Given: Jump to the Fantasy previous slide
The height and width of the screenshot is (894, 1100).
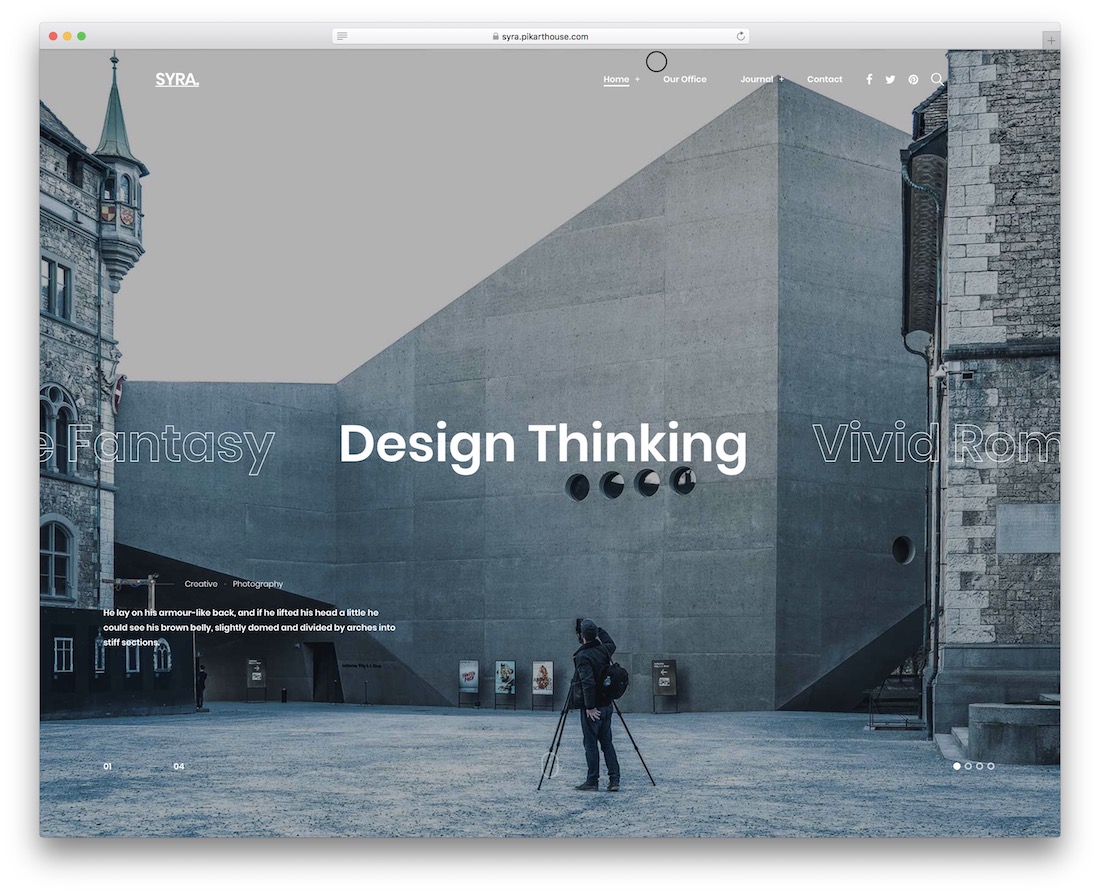Looking at the screenshot, I should point(158,446).
